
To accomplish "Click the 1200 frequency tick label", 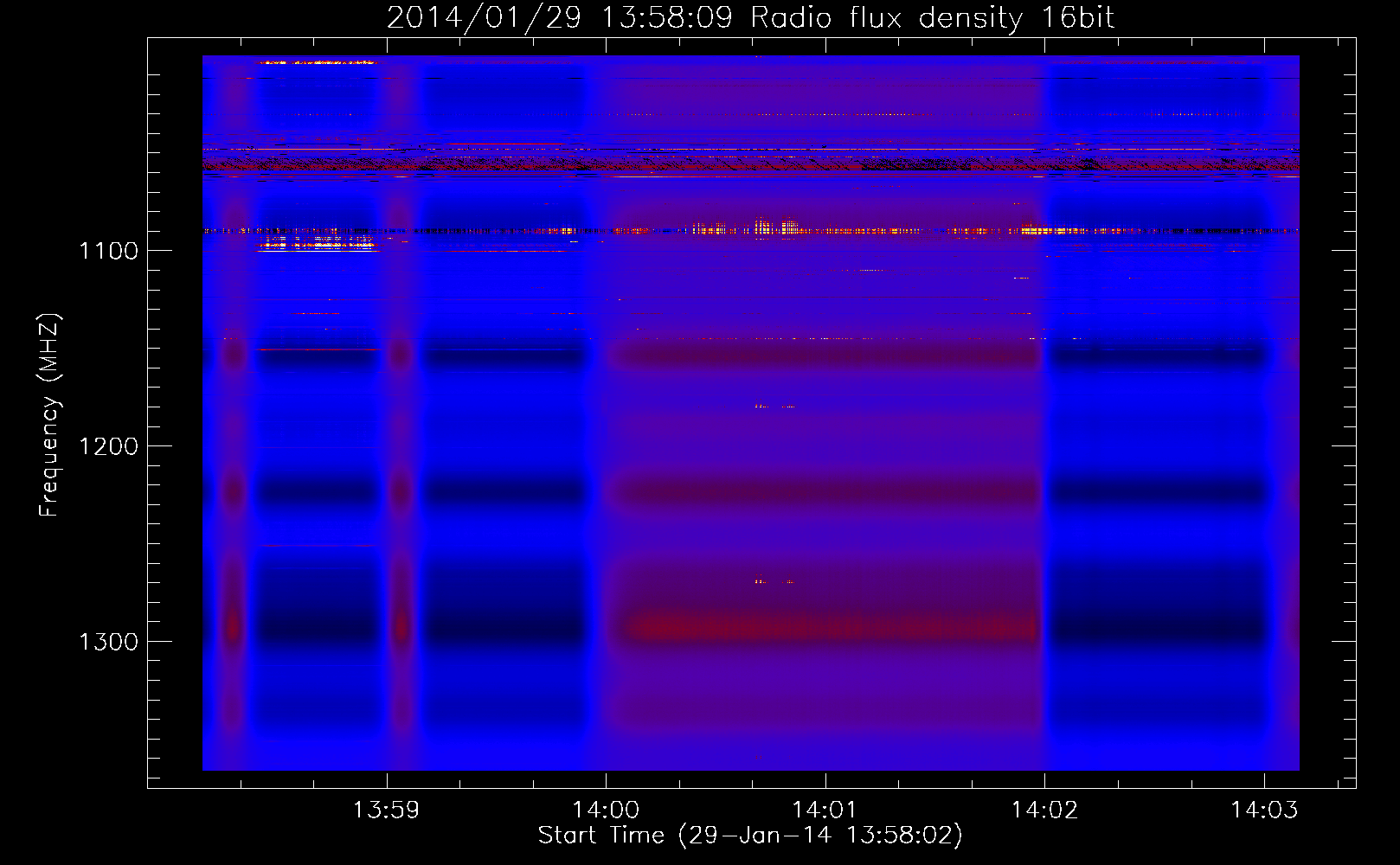I will click(108, 446).
